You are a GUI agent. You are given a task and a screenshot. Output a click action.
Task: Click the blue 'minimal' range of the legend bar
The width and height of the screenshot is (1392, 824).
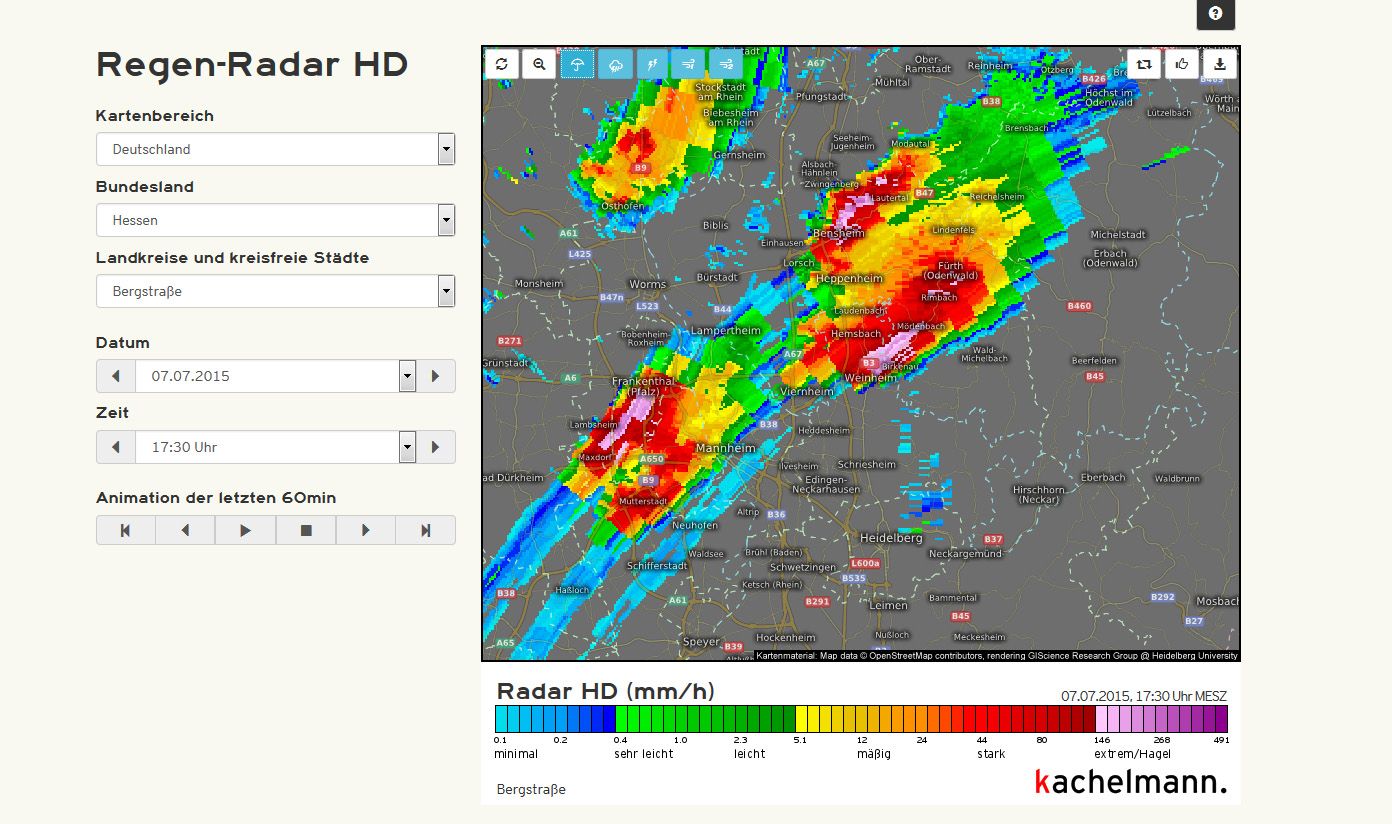click(x=555, y=719)
